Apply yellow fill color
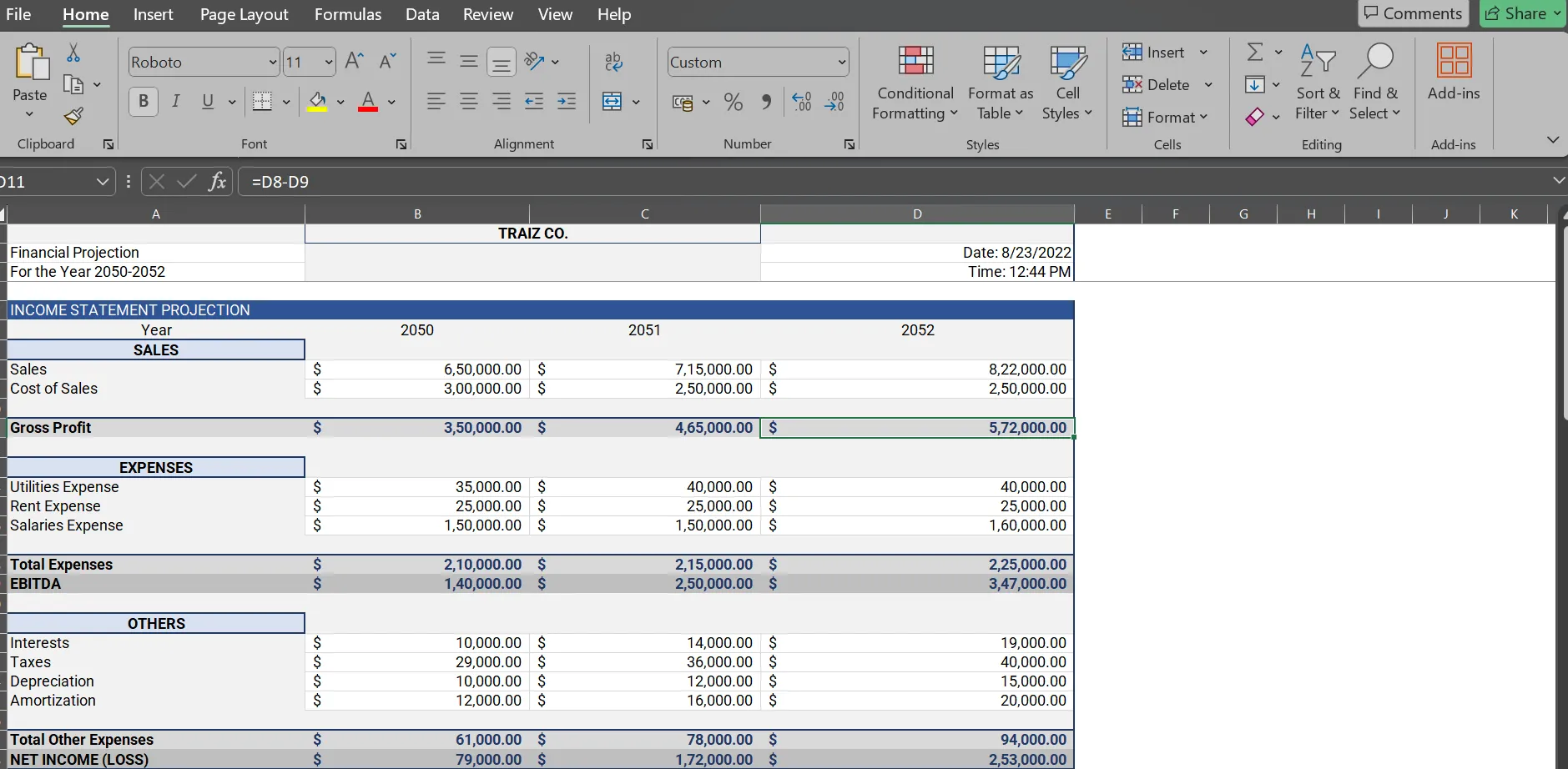The width and height of the screenshot is (1568, 769). pos(317,102)
